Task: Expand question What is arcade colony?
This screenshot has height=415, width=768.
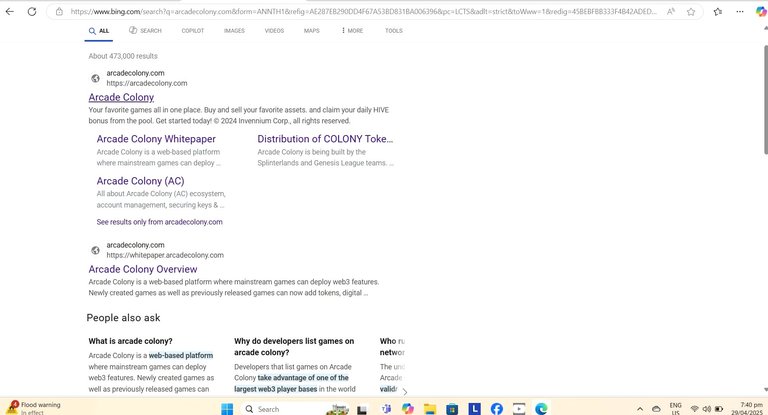Action: [x=130, y=341]
